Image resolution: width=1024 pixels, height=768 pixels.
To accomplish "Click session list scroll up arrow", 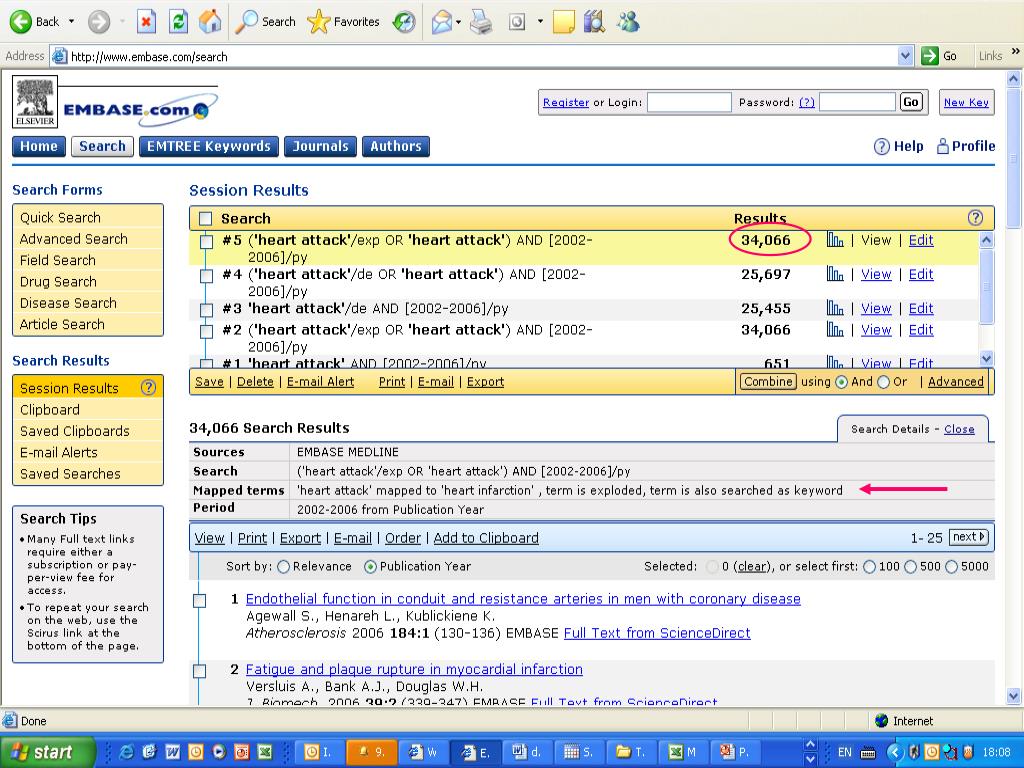I will coord(986,240).
